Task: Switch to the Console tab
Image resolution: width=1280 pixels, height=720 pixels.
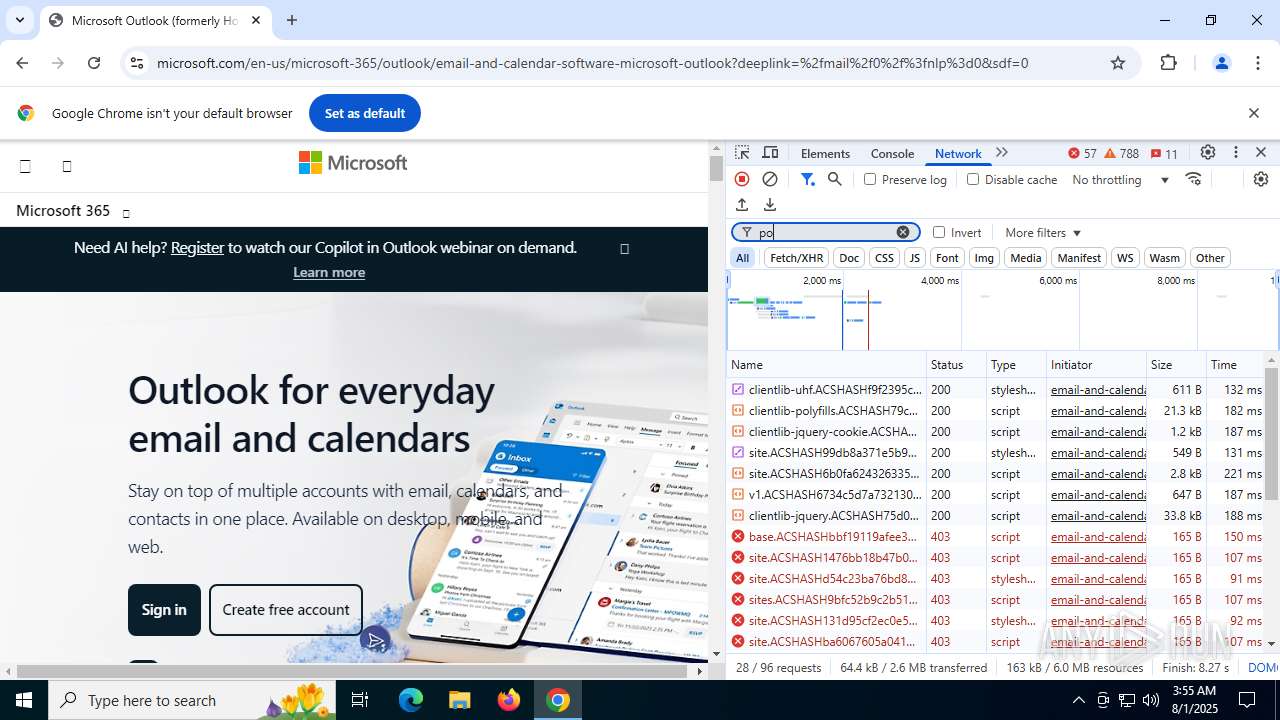Action: [x=892, y=153]
